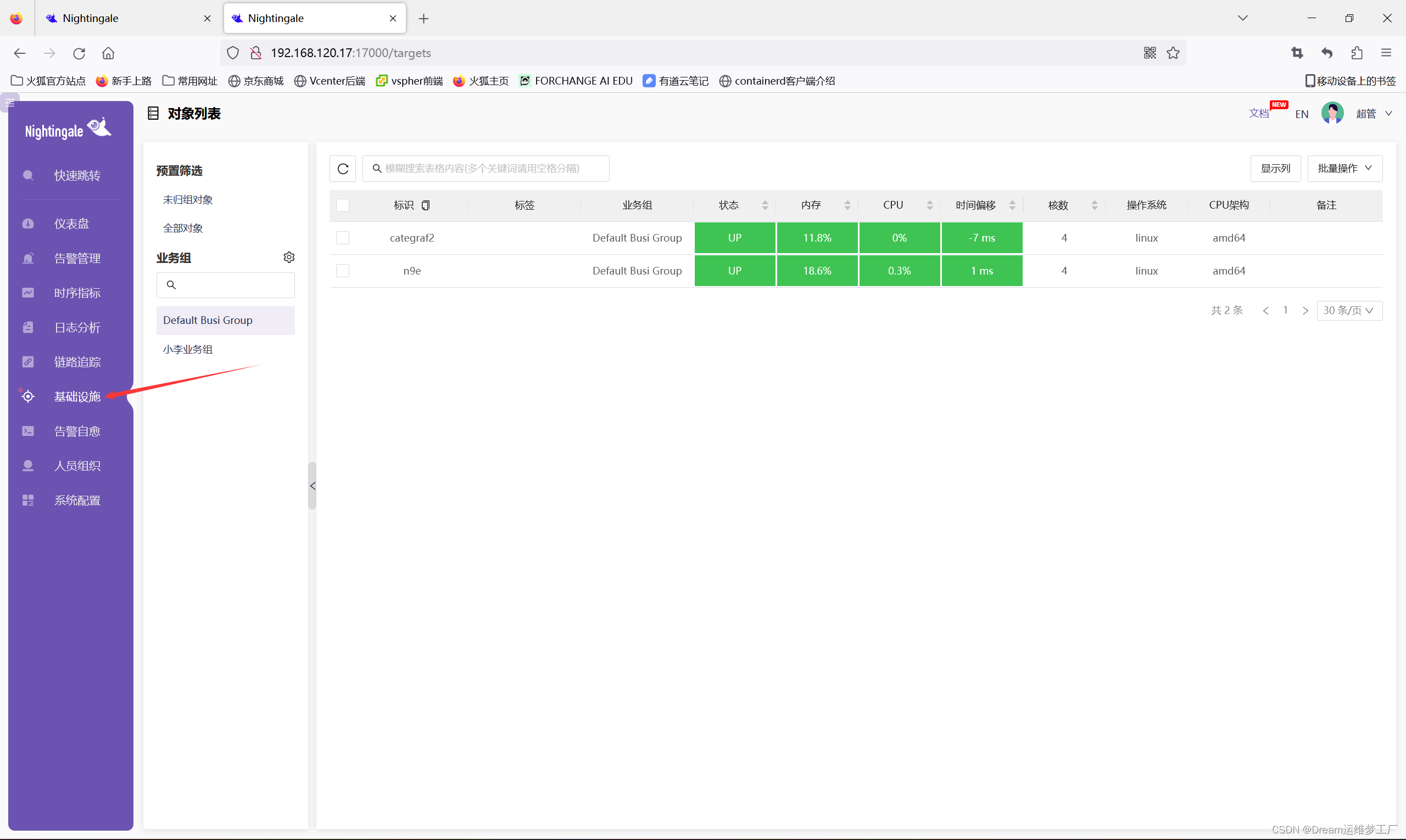Expand the 批量操作 batch actions dropdown
Image resolution: width=1406 pixels, height=840 pixels.
(x=1344, y=169)
